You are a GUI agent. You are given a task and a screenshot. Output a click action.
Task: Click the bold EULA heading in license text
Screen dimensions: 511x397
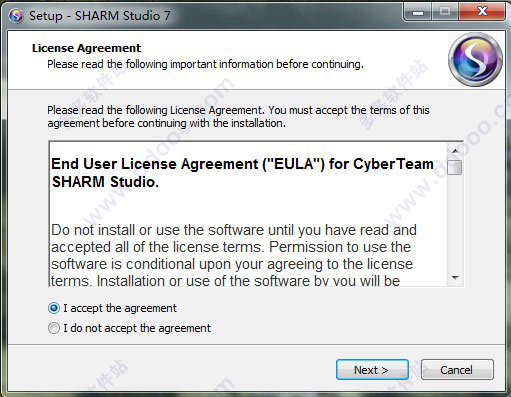click(242, 173)
